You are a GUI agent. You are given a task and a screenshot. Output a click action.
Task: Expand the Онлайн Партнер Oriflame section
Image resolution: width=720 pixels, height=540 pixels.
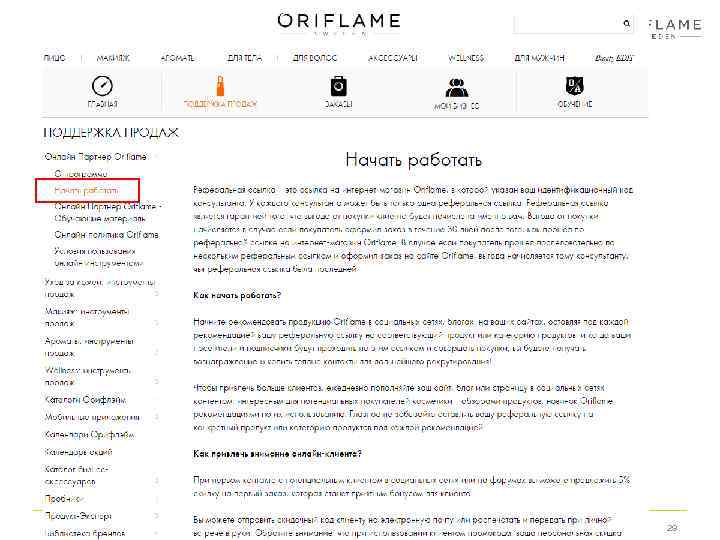96,157
